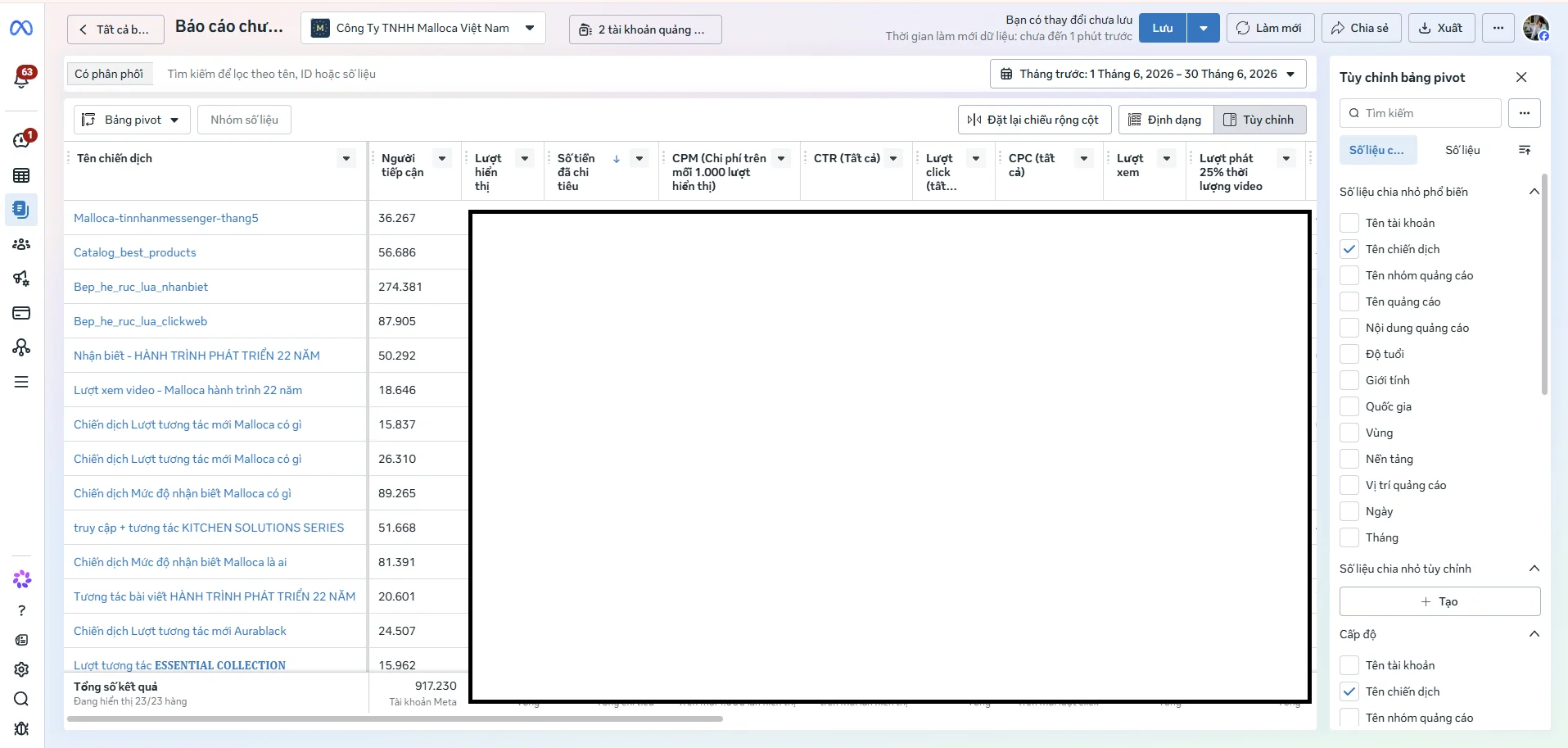1568x748 pixels.
Task: Click the horizontal table scrollbar
Action: point(395,719)
